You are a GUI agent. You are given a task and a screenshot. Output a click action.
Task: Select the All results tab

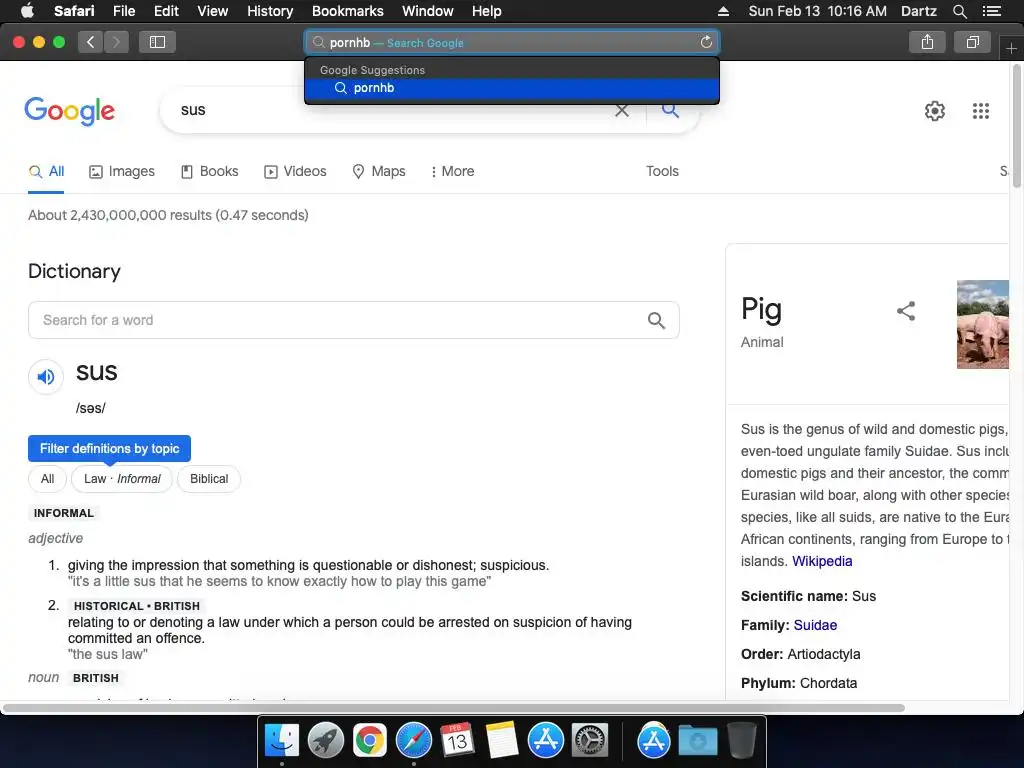[x=46, y=172]
